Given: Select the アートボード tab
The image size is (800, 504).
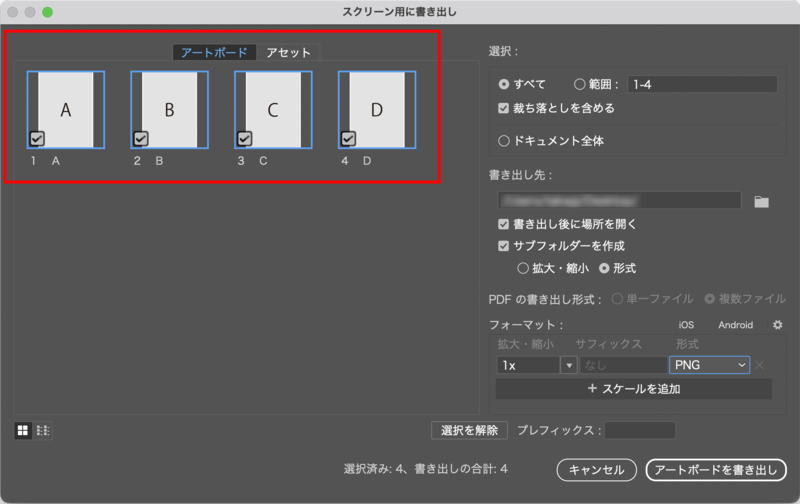Looking at the screenshot, I should 214,53.
